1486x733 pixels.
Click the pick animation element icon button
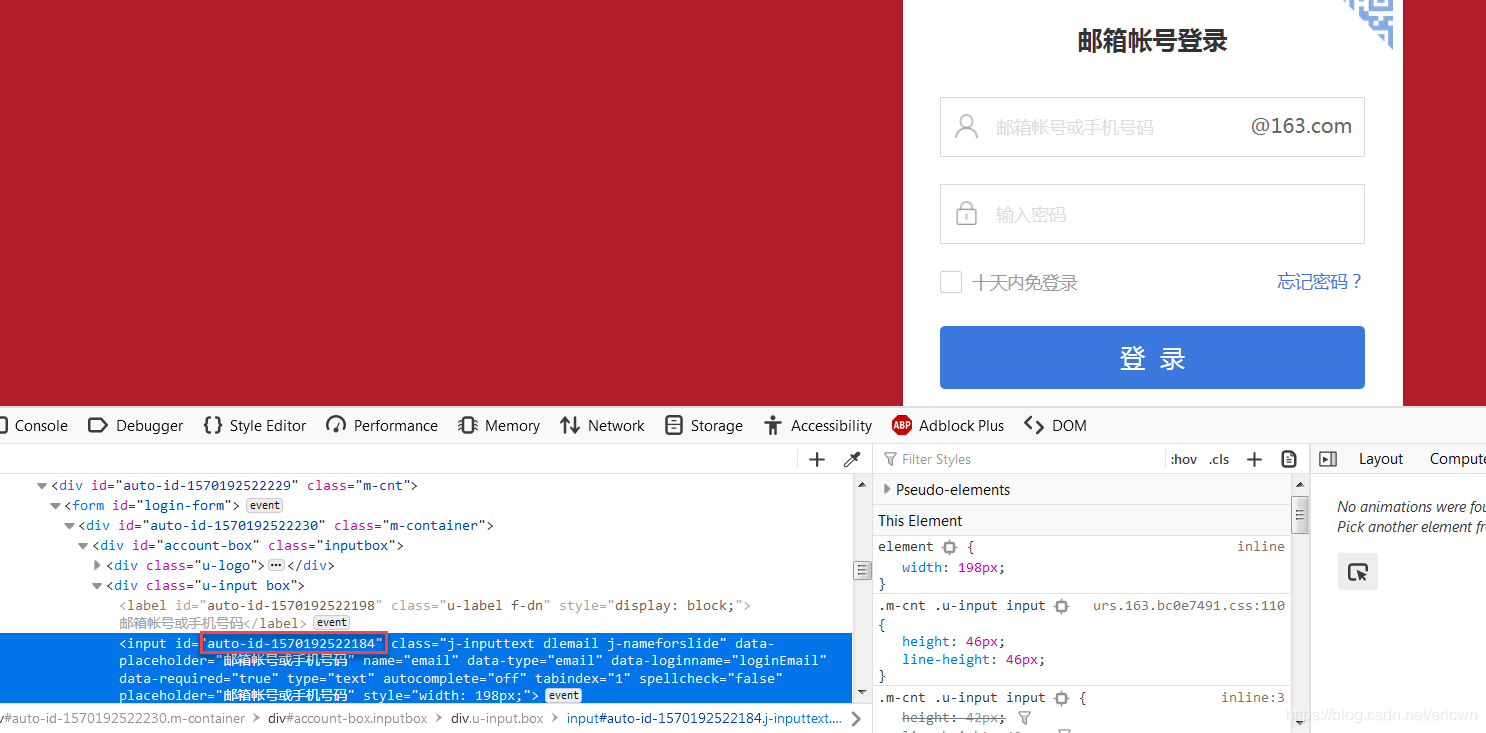coord(1358,572)
